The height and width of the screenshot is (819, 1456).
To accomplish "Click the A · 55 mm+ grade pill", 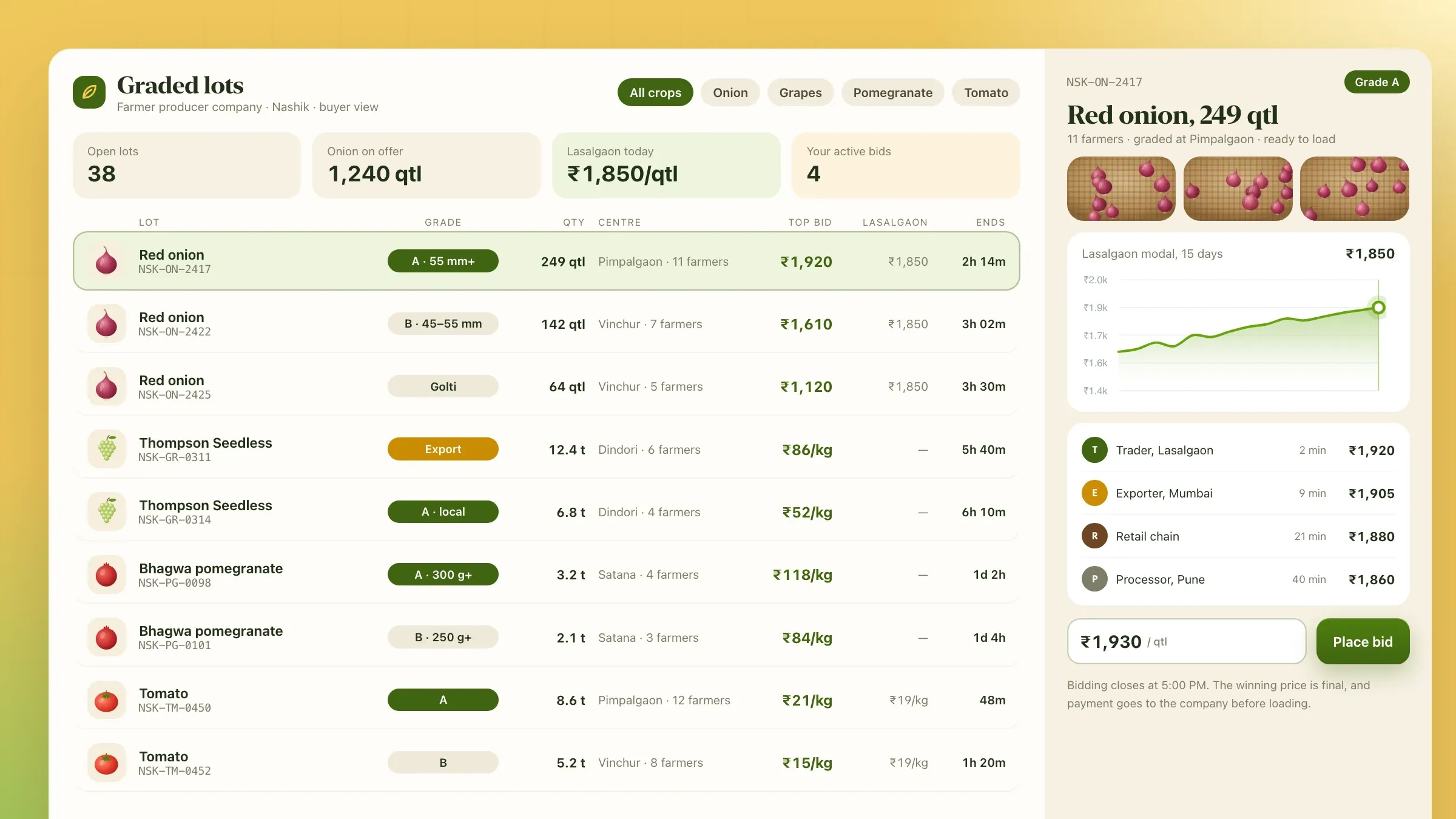I will (443, 261).
